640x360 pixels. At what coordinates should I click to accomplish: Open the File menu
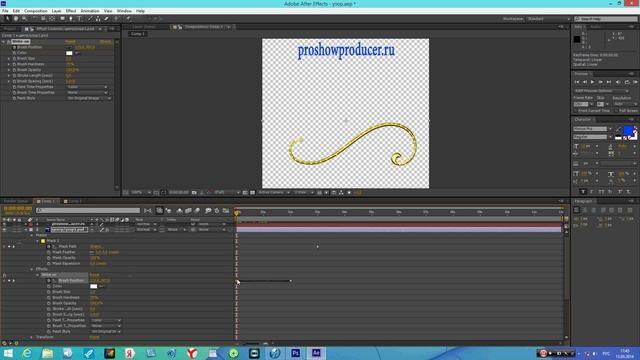[x=5, y=11]
